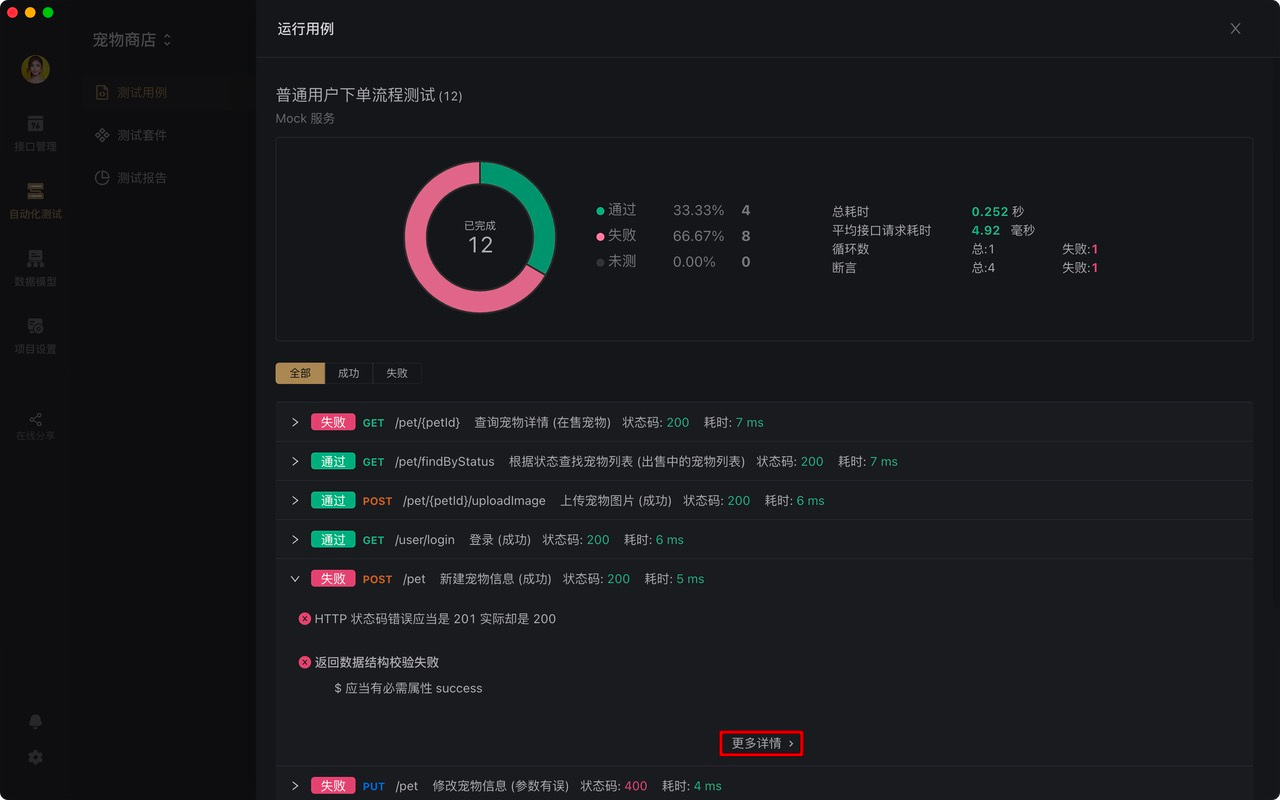Click 失败 badge on /pet/{petId} row
Viewport: 1280px width, 800px height.
pyautogui.click(x=333, y=422)
